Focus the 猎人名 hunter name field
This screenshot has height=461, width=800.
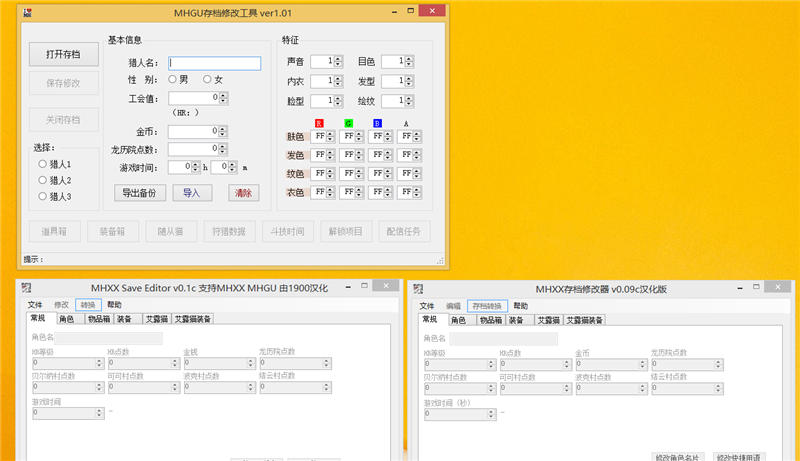click(215, 63)
